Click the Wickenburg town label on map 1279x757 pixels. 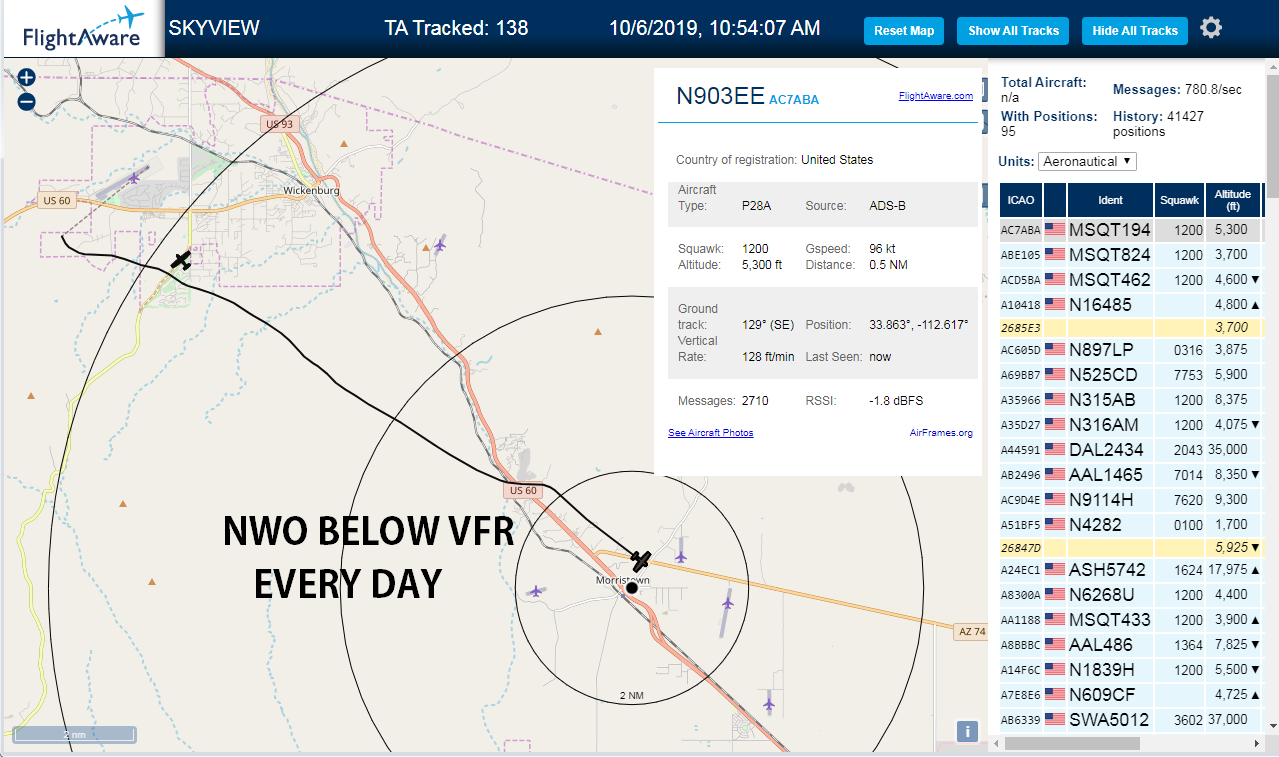[x=311, y=190]
